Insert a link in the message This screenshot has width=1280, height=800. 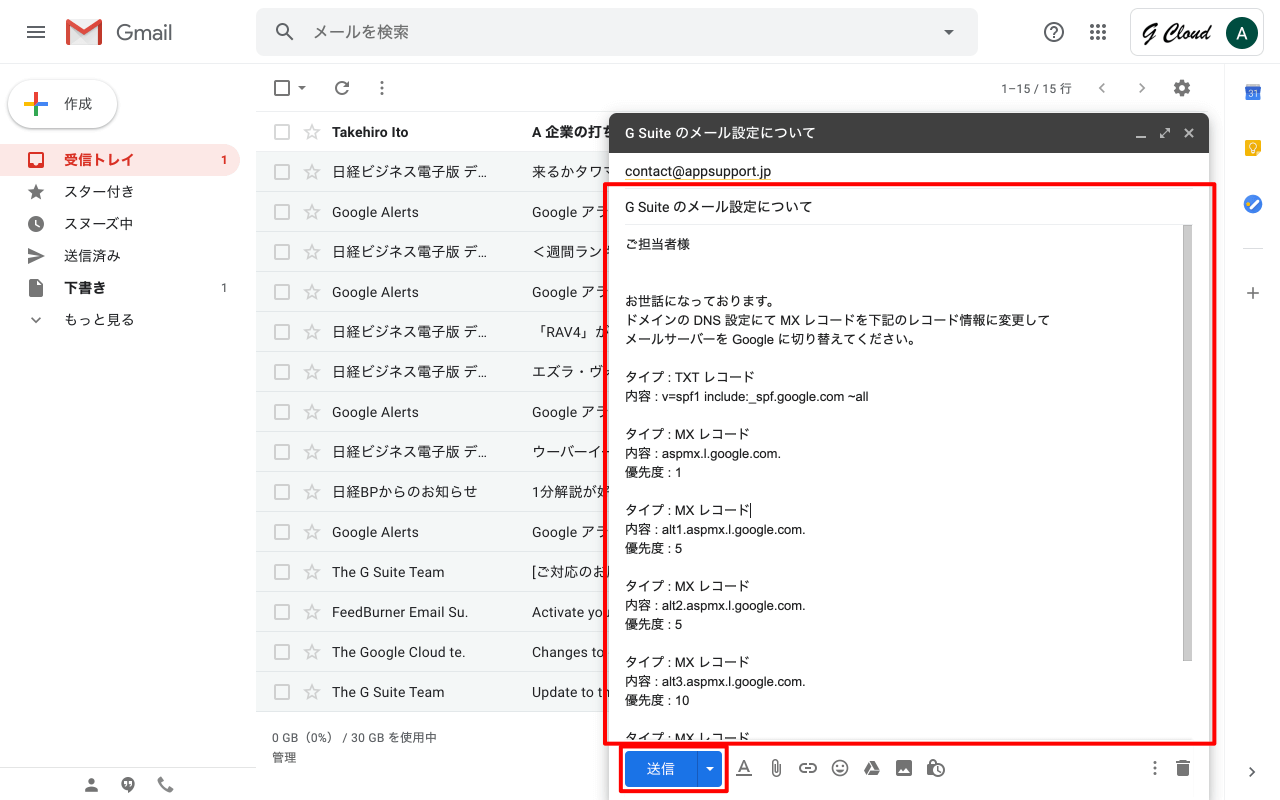click(x=808, y=768)
